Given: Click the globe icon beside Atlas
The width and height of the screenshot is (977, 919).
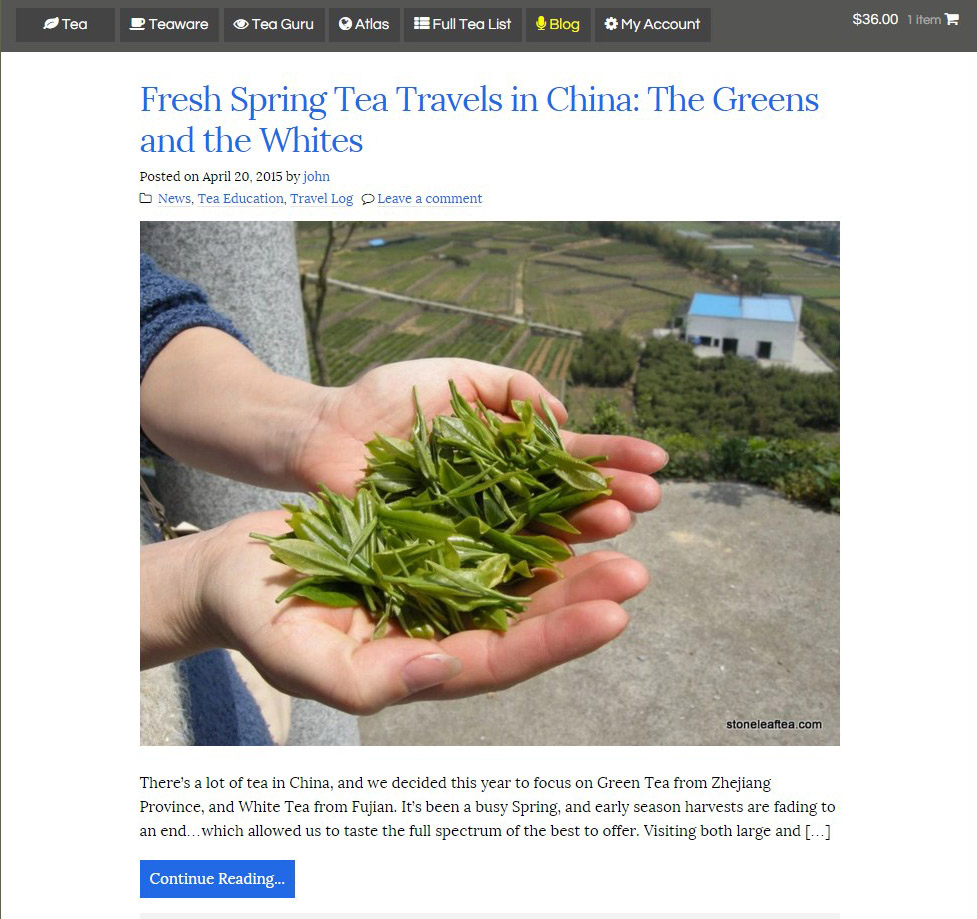Looking at the screenshot, I should click(345, 24).
